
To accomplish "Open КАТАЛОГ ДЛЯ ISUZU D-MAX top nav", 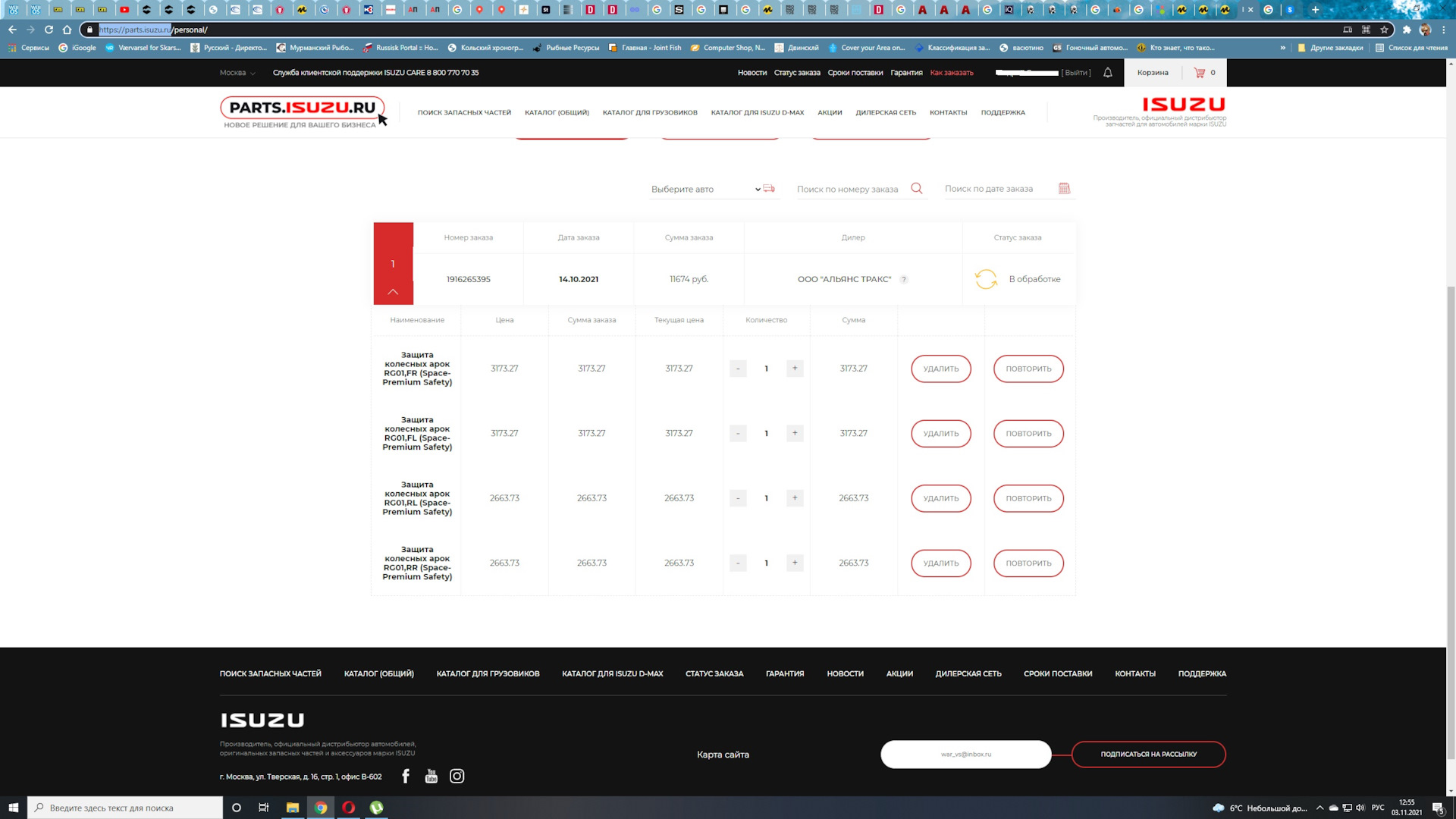I will [x=758, y=112].
